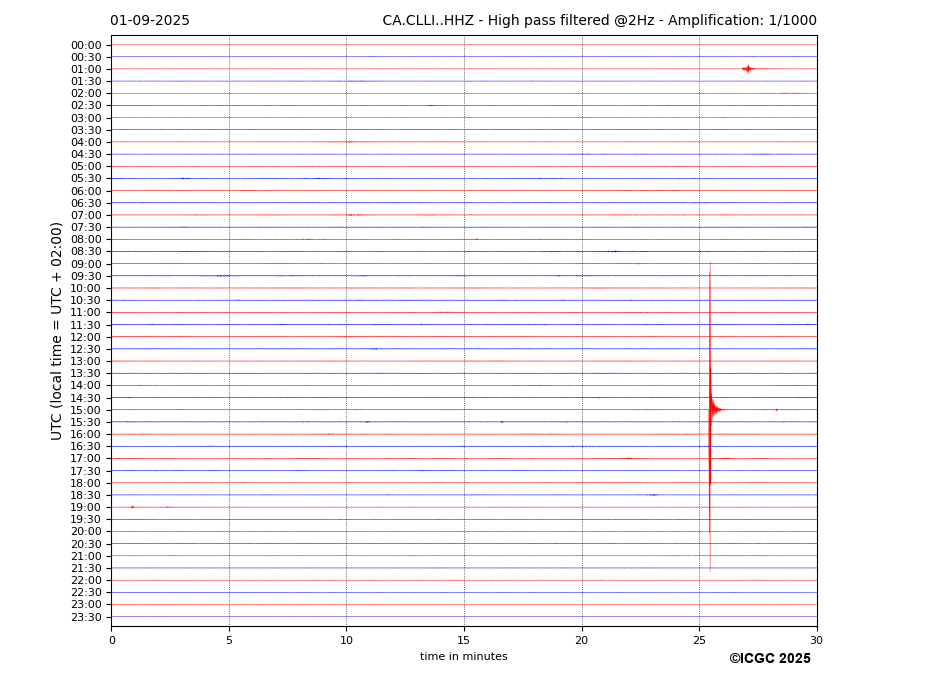This screenshot has height=696, width=927.
Task: Click the vertical UTC local time axis label
Action: 56,331
